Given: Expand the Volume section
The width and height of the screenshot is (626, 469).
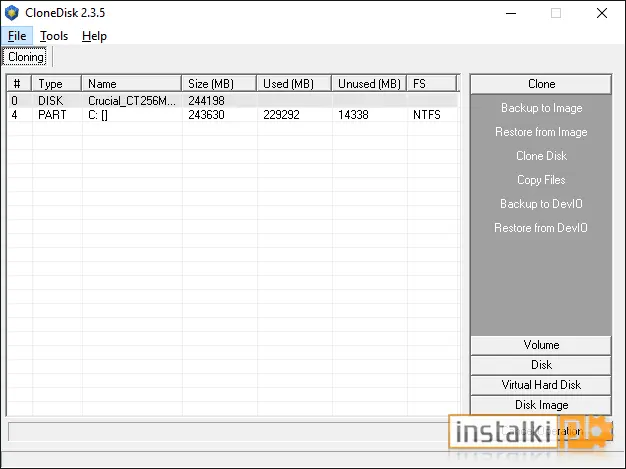Looking at the screenshot, I should click(x=541, y=345).
